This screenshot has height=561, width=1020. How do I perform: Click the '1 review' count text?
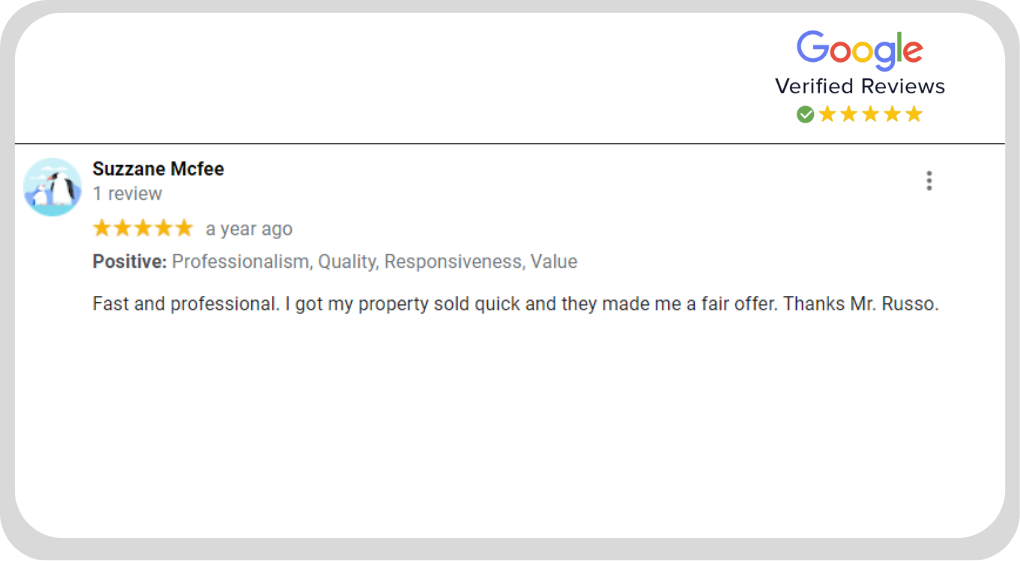pos(127,194)
